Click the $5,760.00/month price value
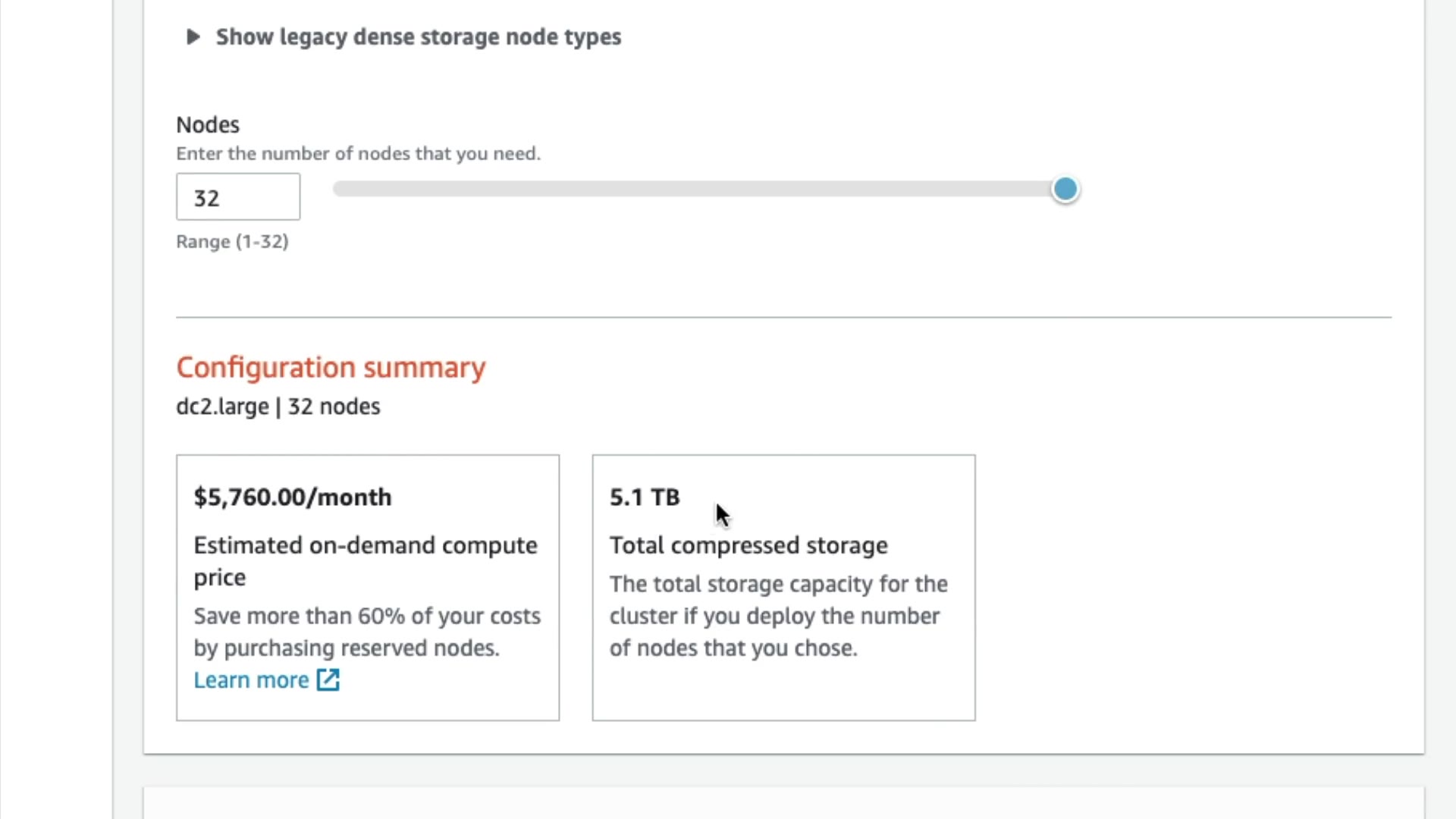Image resolution: width=1456 pixels, height=819 pixels. [293, 497]
